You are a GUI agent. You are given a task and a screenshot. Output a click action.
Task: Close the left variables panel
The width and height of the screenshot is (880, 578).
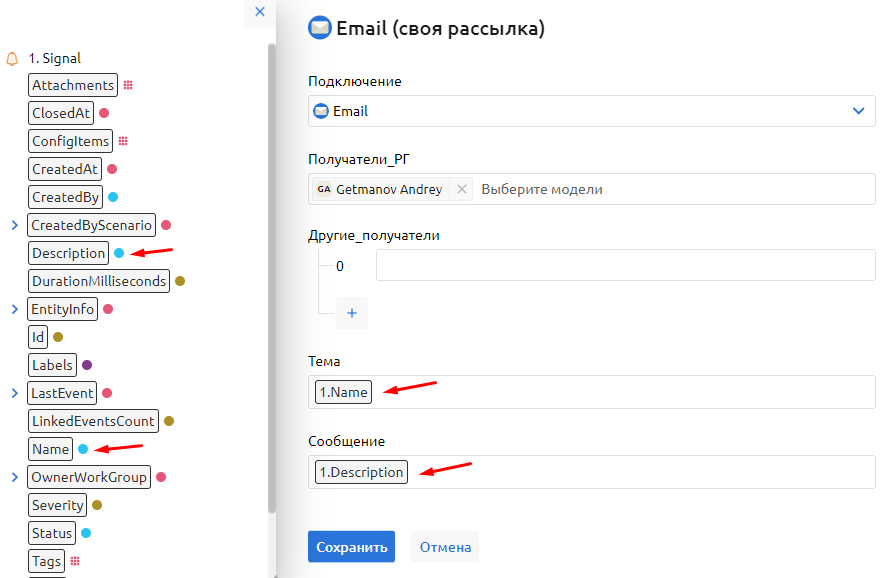coord(260,12)
